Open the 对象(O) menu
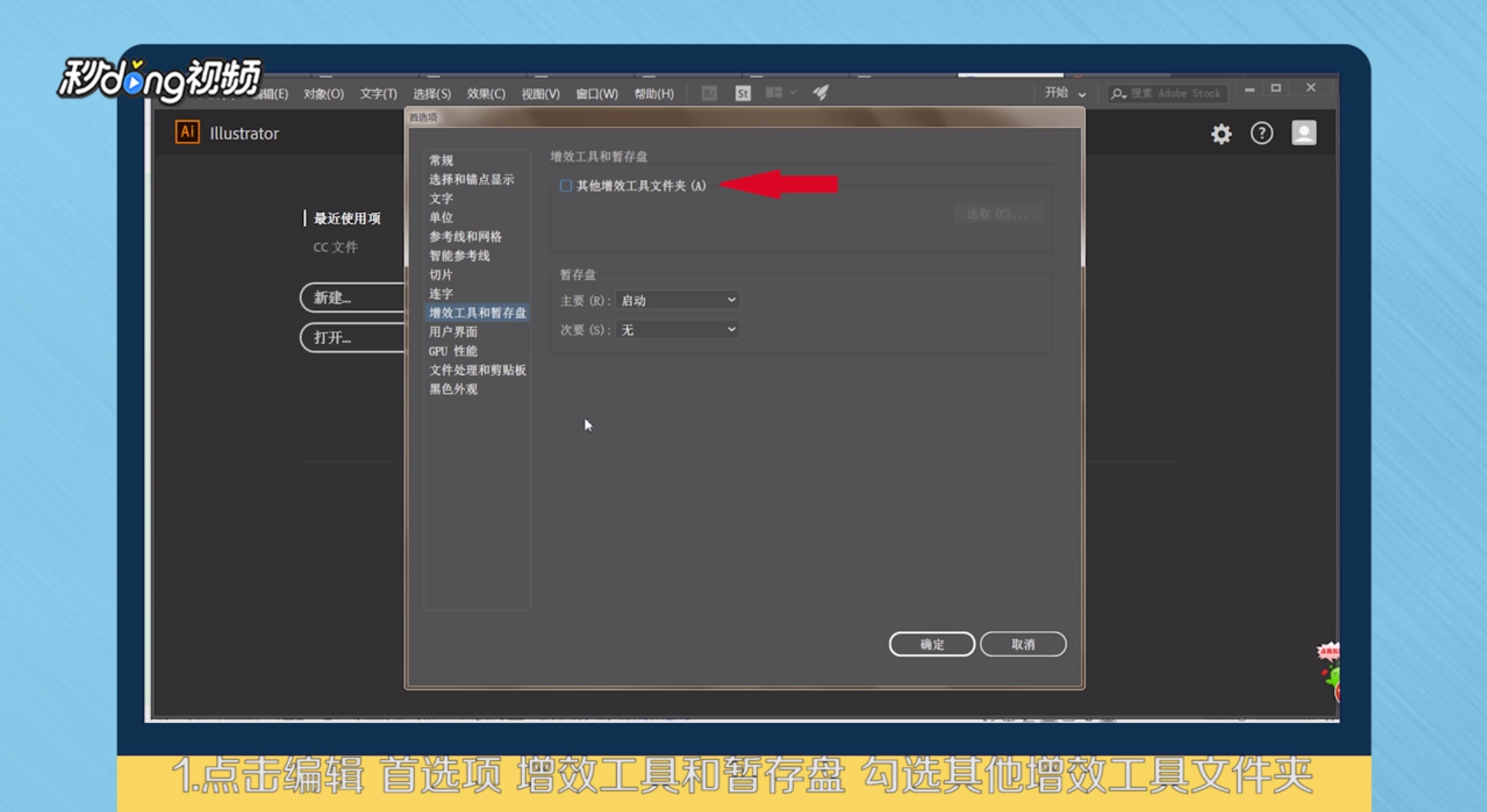This screenshot has height=812, width=1487. pos(323,94)
